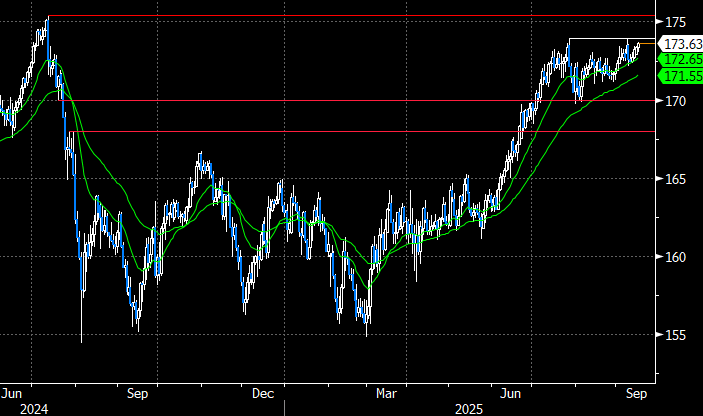Click the 165 label on price axis
This screenshot has height=416, width=703.
coord(675,179)
